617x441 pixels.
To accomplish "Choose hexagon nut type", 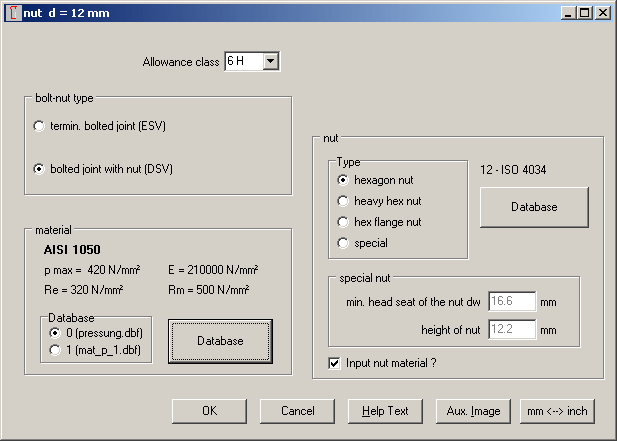I will coord(344,180).
